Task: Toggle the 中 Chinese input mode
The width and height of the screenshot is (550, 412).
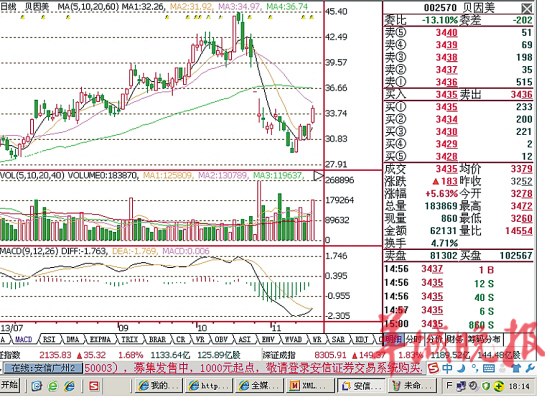Action: click(447, 368)
